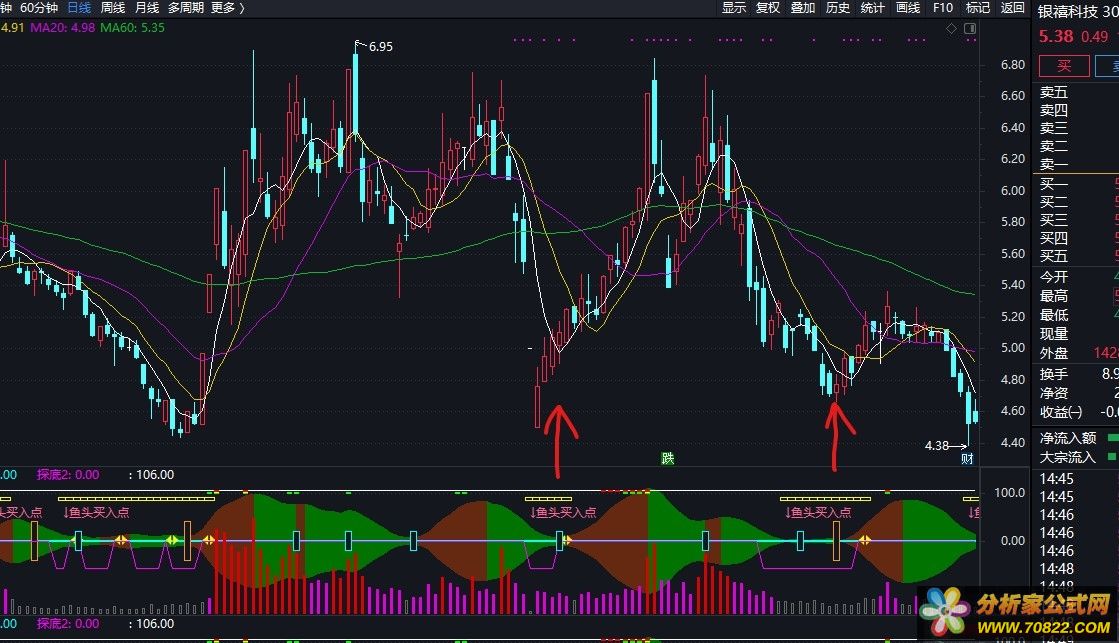The height and width of the screenshot is (643, 1119).
Task: Open the 显示 display menu
Action: point(734,8)
